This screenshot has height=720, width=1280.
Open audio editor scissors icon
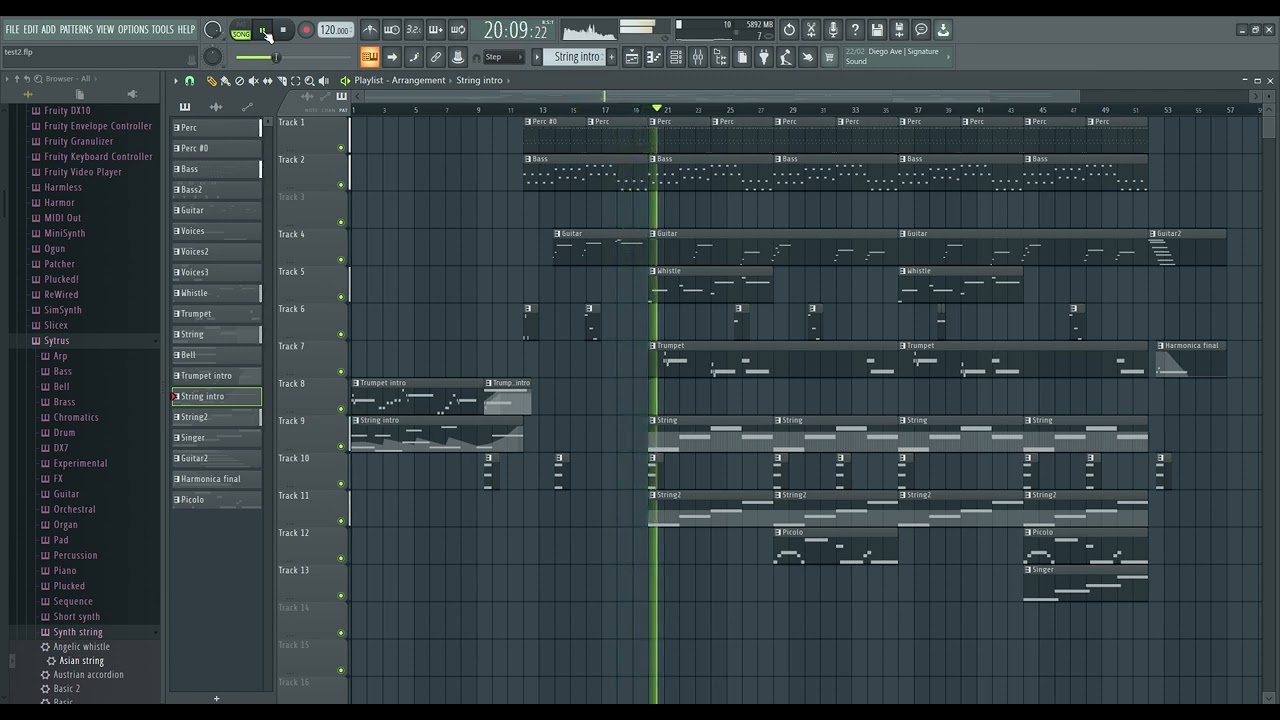pos(811,30)
